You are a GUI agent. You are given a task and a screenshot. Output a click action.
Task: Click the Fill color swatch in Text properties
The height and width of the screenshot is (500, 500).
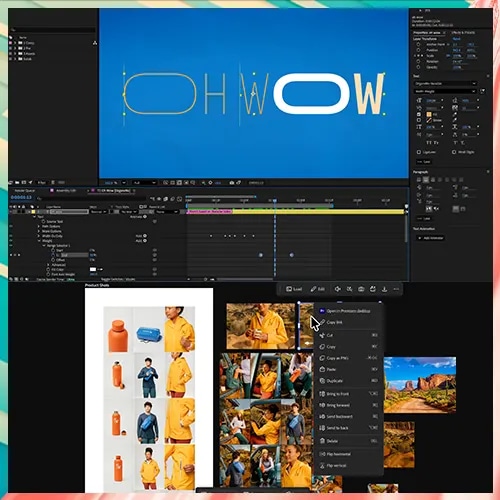[429, 114]
